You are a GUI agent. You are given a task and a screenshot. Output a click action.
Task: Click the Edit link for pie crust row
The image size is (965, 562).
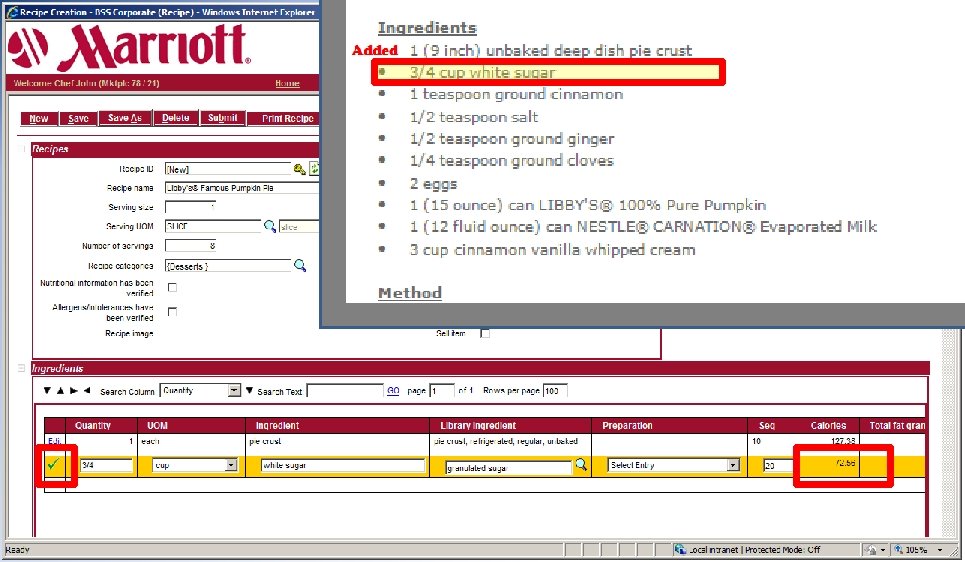(54, 441)
